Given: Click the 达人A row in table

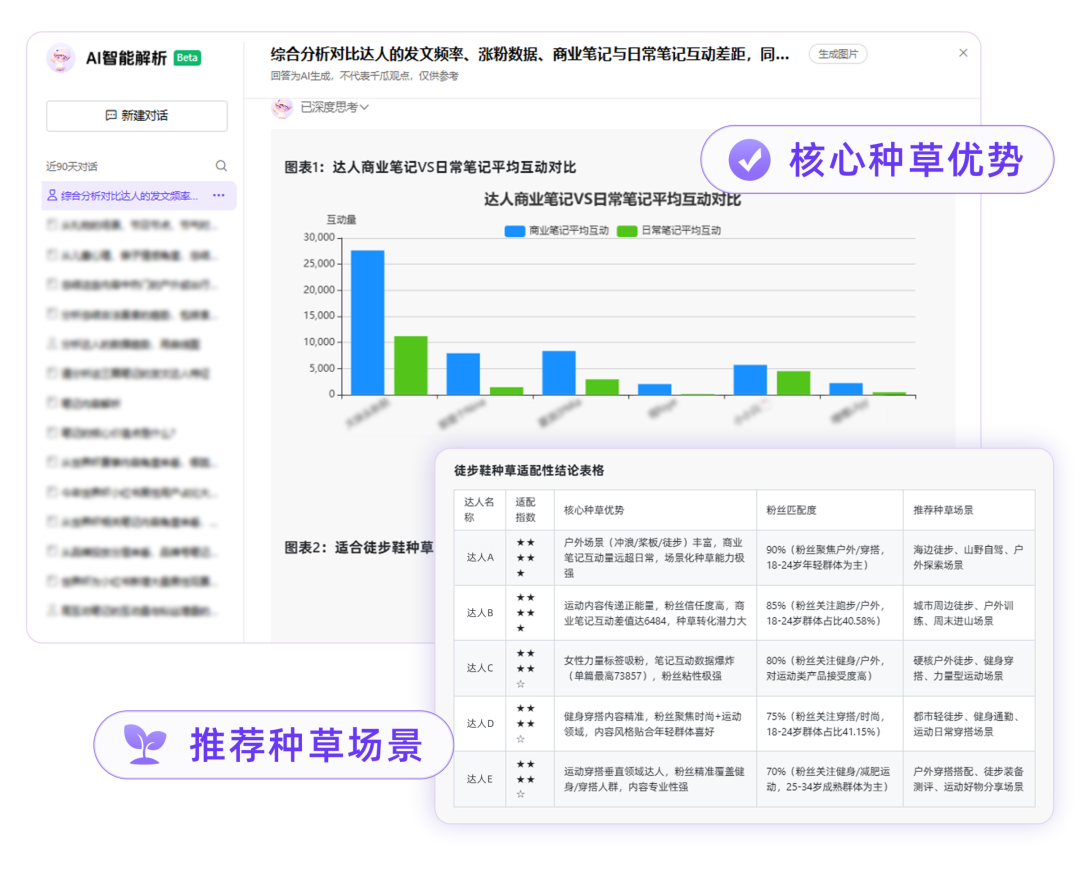Looking at the screenshot, I should coord(744,557).
